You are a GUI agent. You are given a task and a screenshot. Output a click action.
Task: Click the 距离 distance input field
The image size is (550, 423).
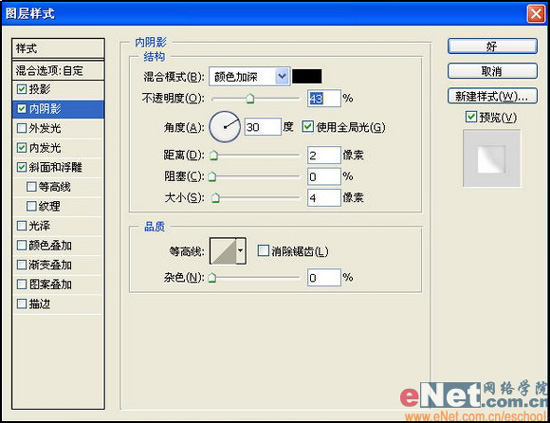coord(324,155)
